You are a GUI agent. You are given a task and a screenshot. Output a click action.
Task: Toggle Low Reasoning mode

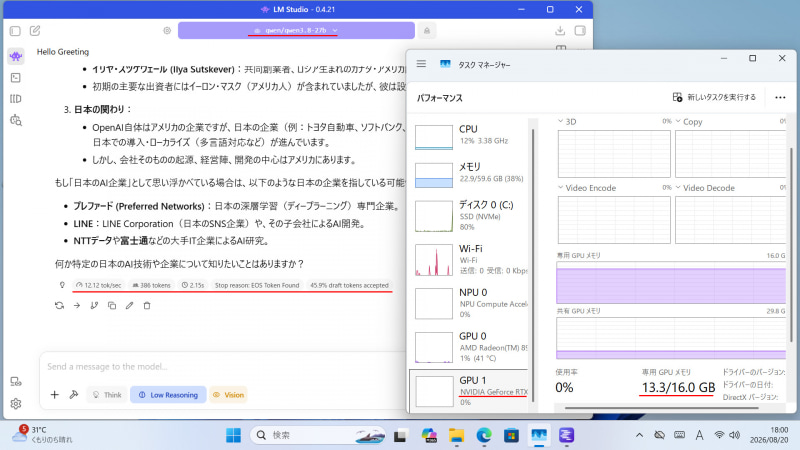click(168, 394)
